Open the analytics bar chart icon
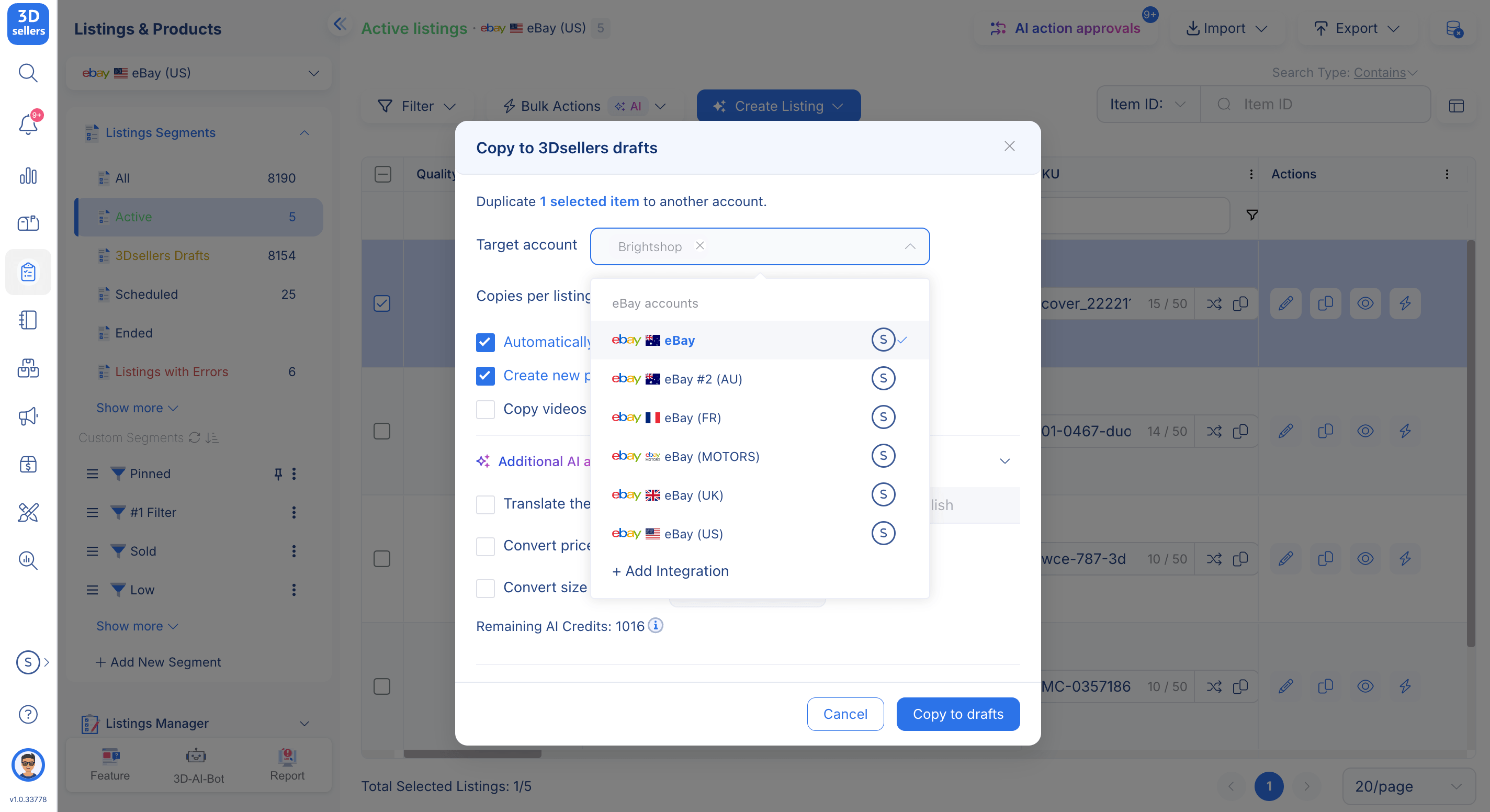Screen dimensions: 1490x812 click(x=28, y=176)
